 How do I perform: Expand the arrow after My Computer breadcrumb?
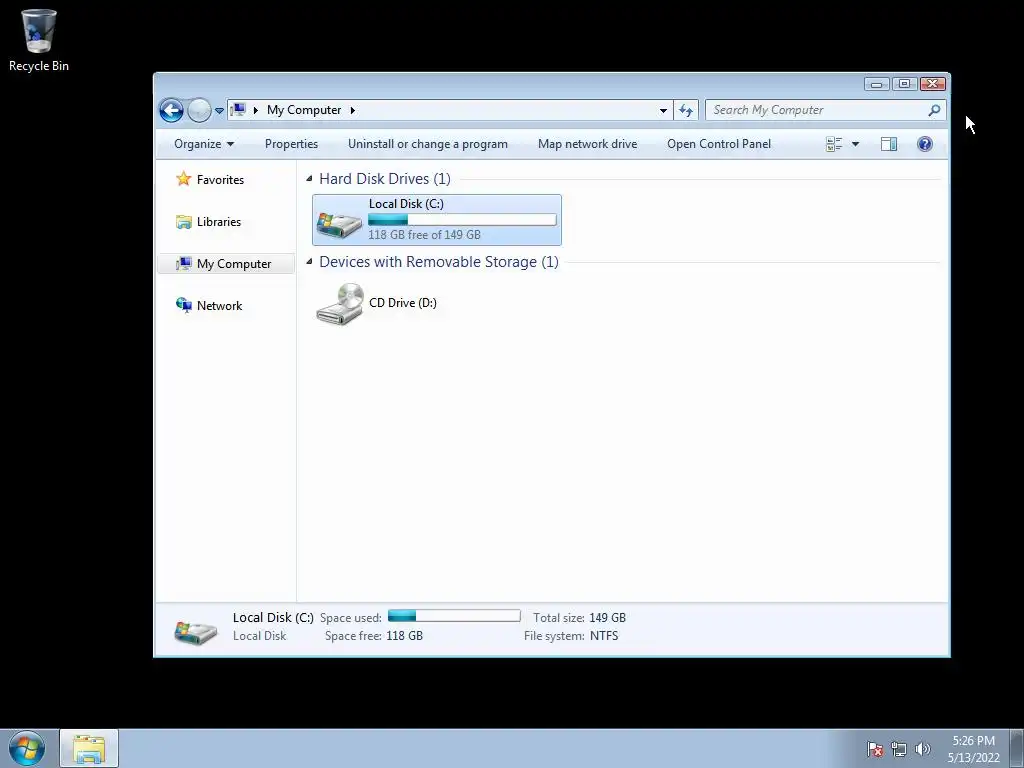[353, 110]
